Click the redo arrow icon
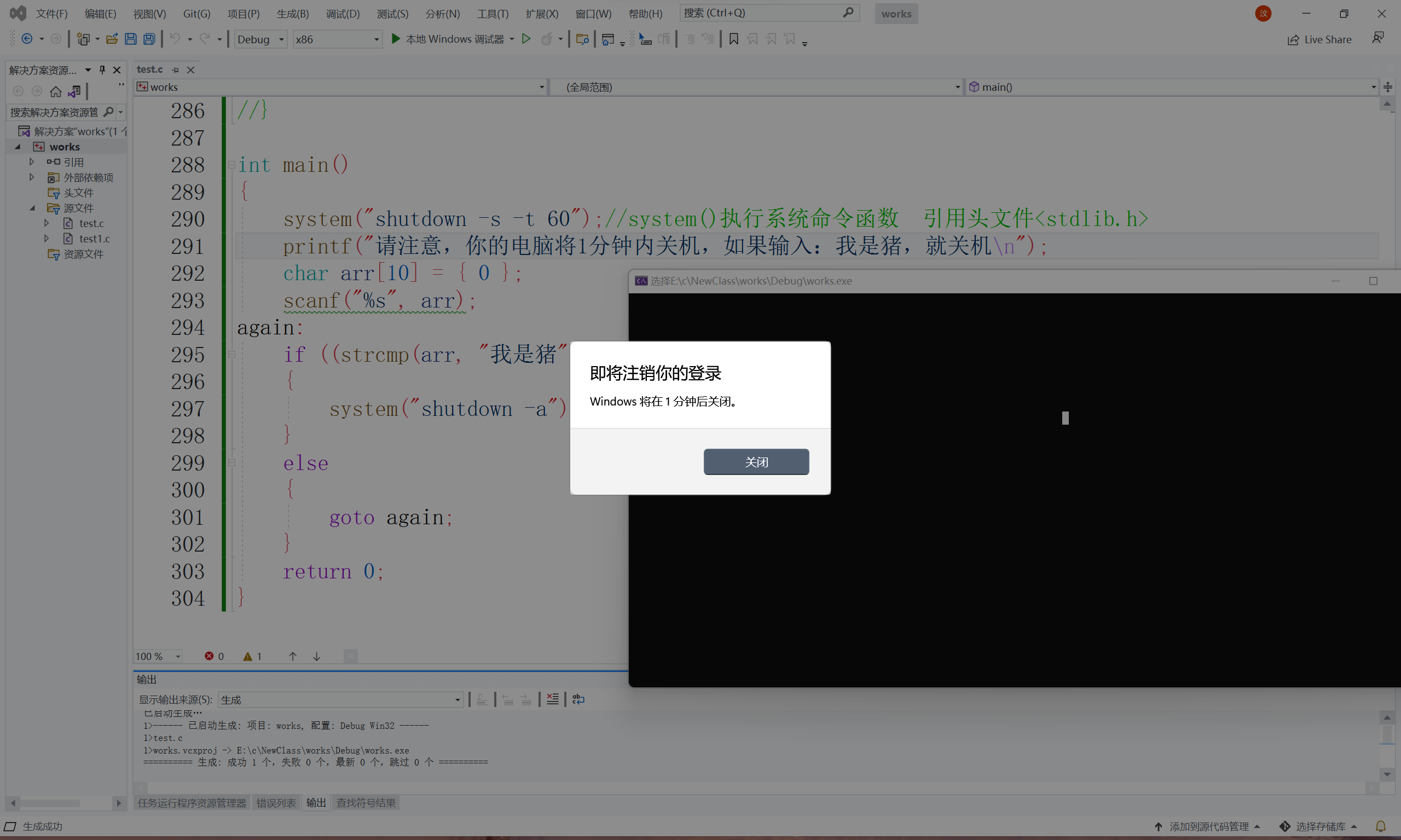The width and height of the screenshot is (1401, 840). point(205,38)
